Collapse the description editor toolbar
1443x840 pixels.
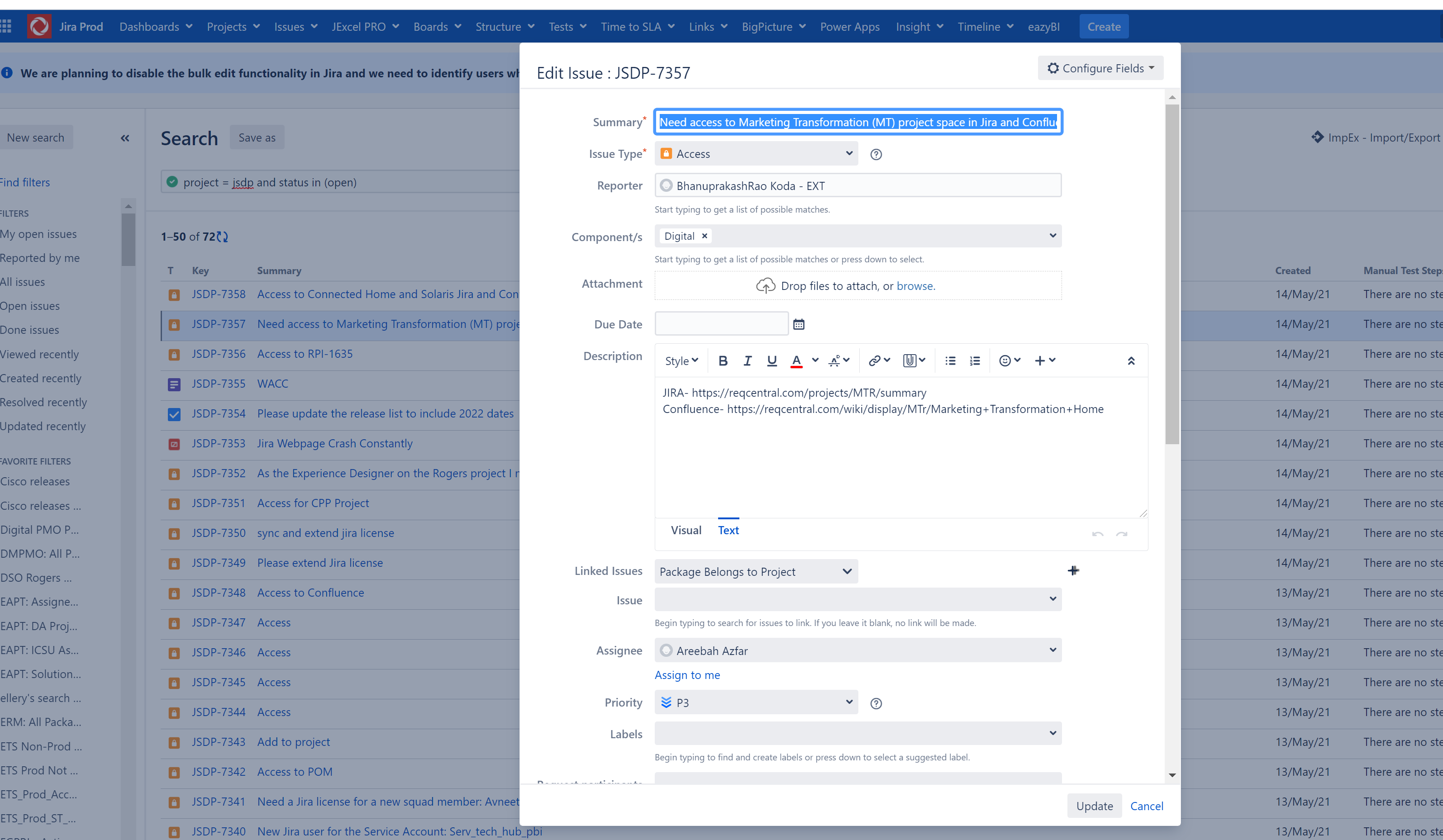tap(1131, 361)
